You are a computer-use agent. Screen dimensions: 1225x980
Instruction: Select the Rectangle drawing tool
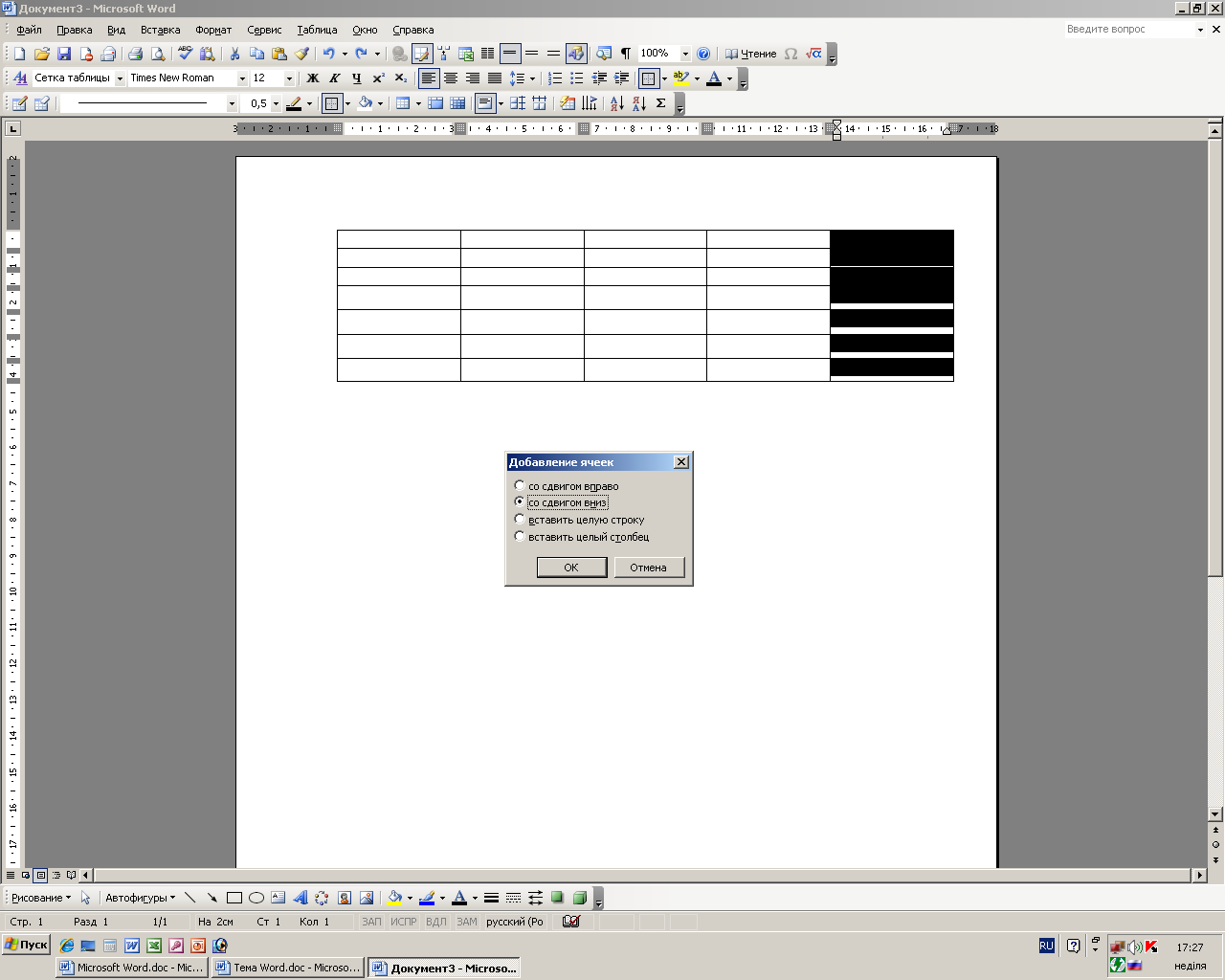234,898
